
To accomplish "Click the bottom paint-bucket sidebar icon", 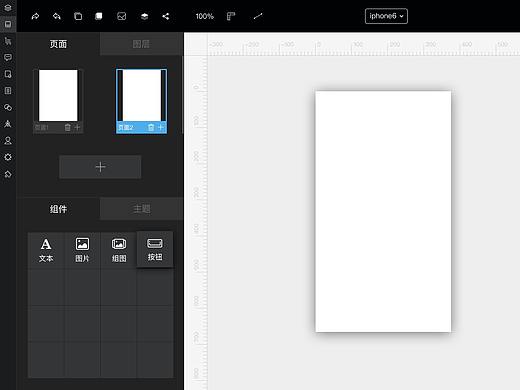I will [8, 174].
